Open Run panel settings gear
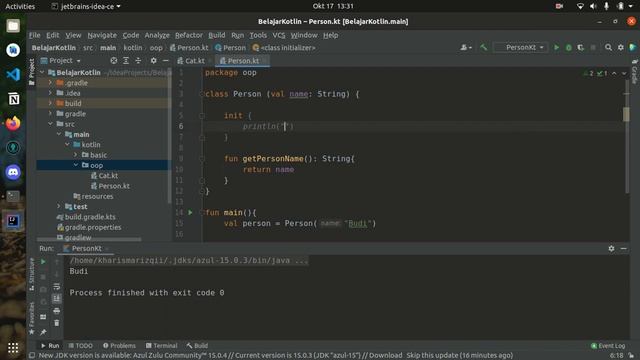The height and width of the screenshot is (360, 640). point(611,248)
